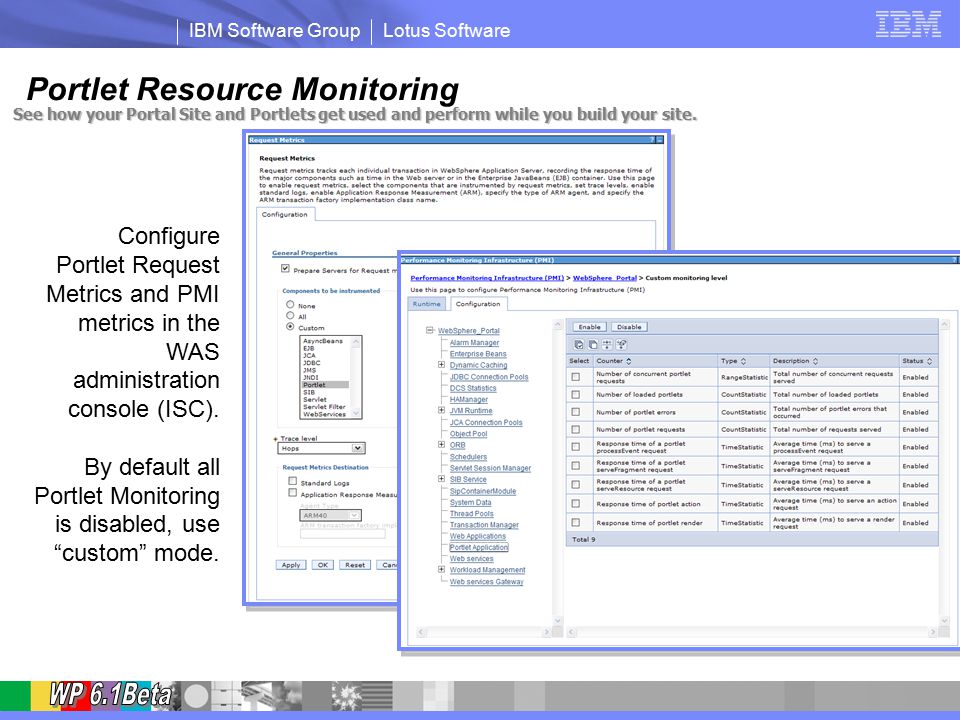
Task: Expand the Dynamic Caching tree node
Action: pos(441,365)
